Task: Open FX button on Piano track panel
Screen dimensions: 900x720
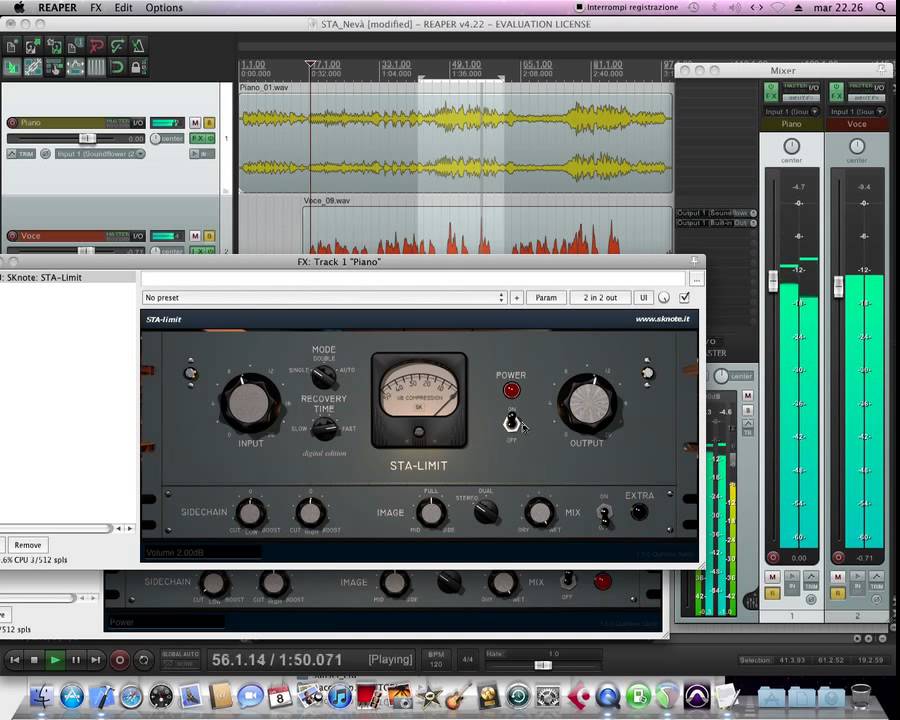Action: pos(198,138)
